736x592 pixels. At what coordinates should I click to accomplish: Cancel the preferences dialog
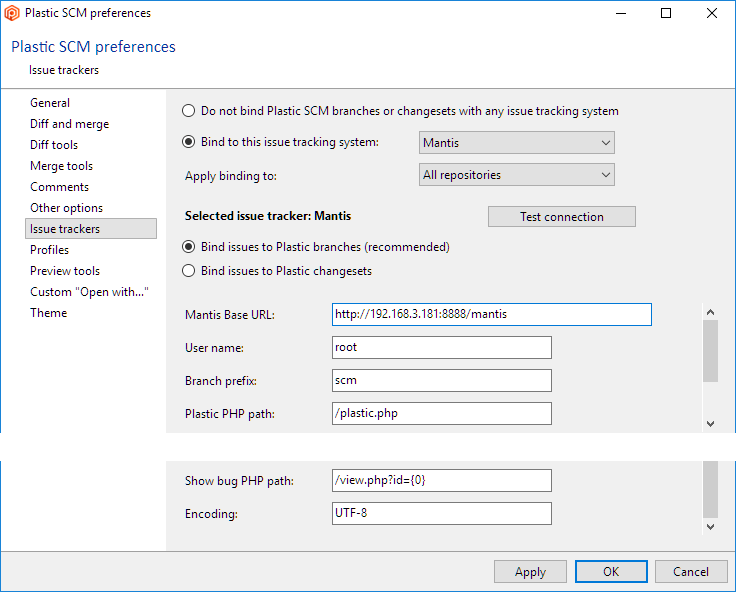[x=690, y=572]
